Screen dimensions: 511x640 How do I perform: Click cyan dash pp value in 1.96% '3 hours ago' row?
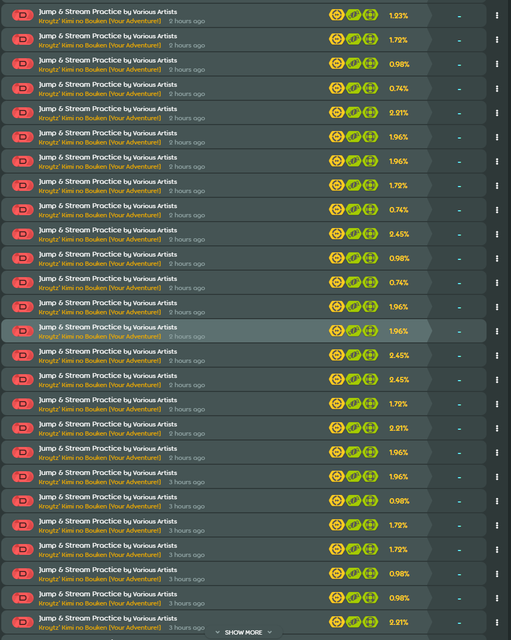459,478
